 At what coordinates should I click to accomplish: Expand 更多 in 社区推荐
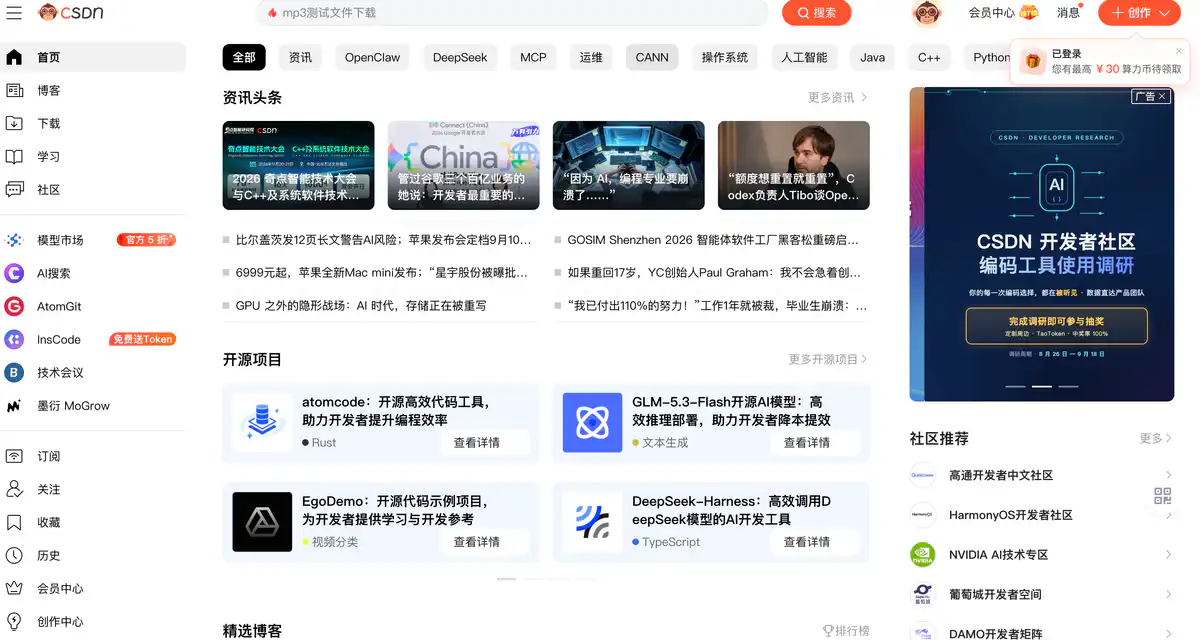pyautogui.click(x=1156, y=438)
